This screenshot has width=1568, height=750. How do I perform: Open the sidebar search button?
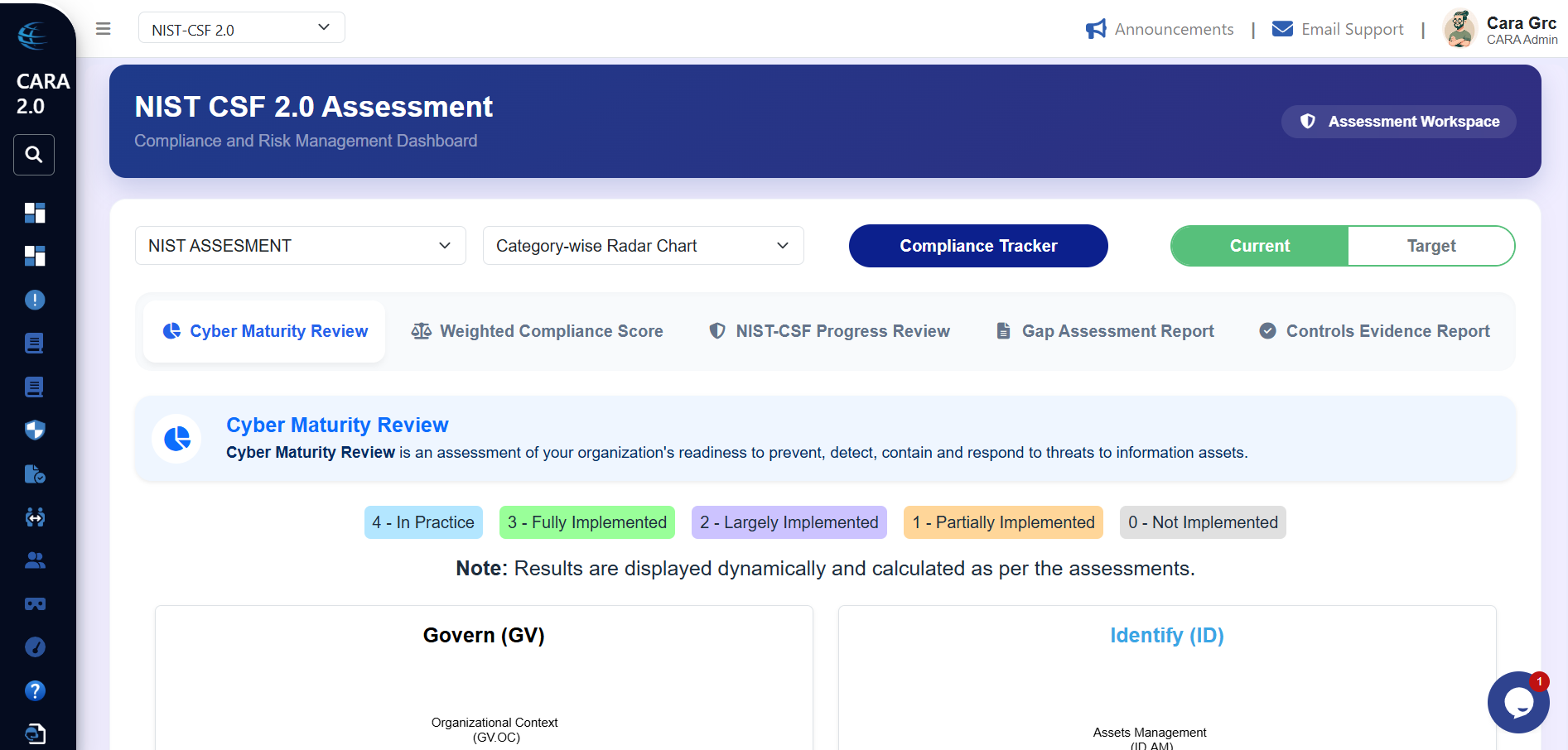34,155
